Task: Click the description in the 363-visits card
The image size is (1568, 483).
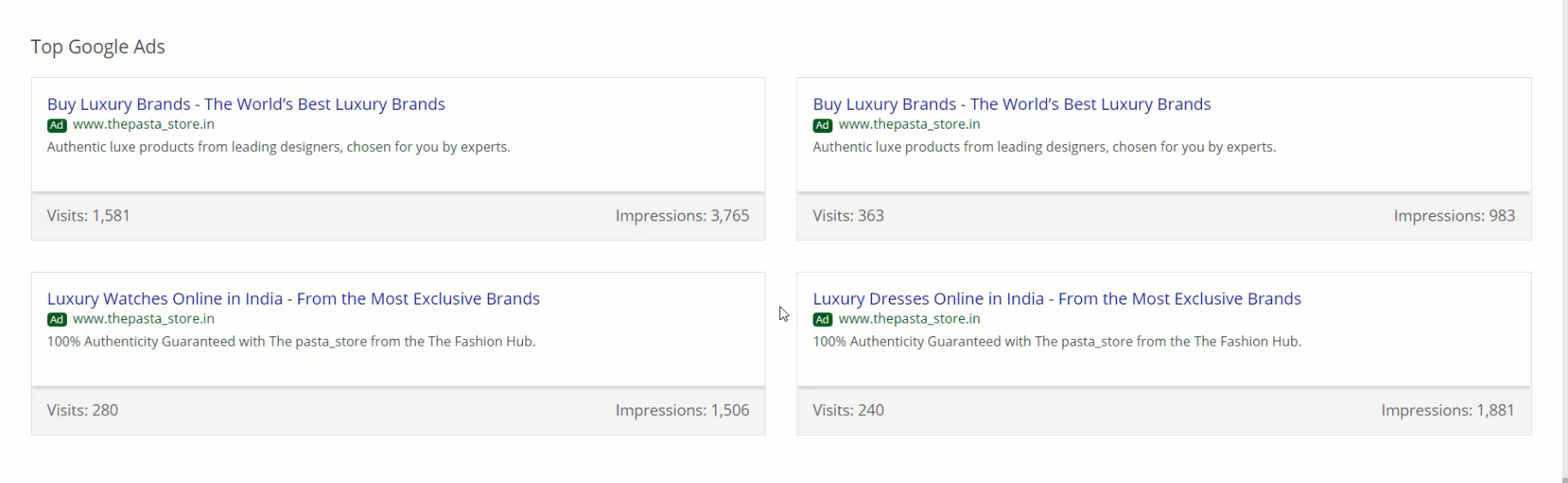Action: [1044, 148]
